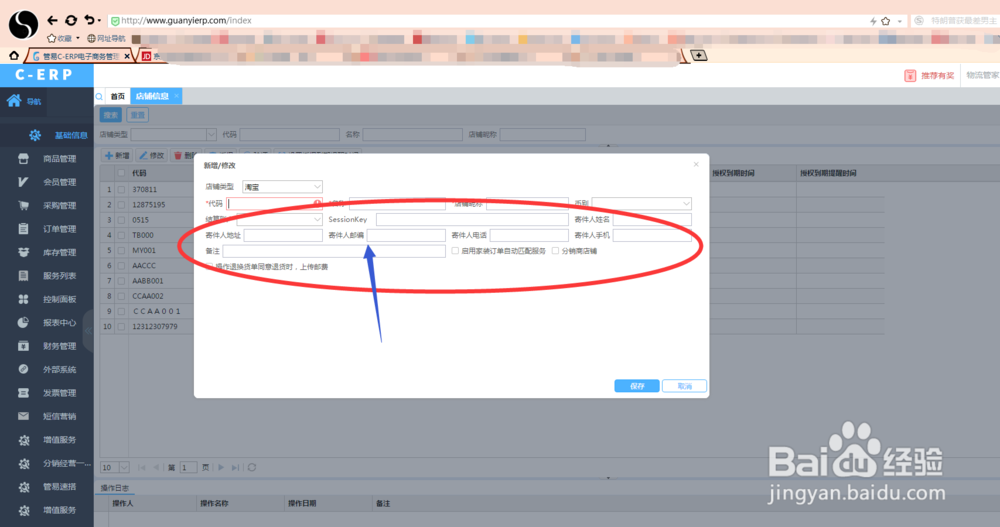The height and width of the screenshot is (527, 1000).
Task: Open the 服务列表 list icon
Action: tap(24, 276)
